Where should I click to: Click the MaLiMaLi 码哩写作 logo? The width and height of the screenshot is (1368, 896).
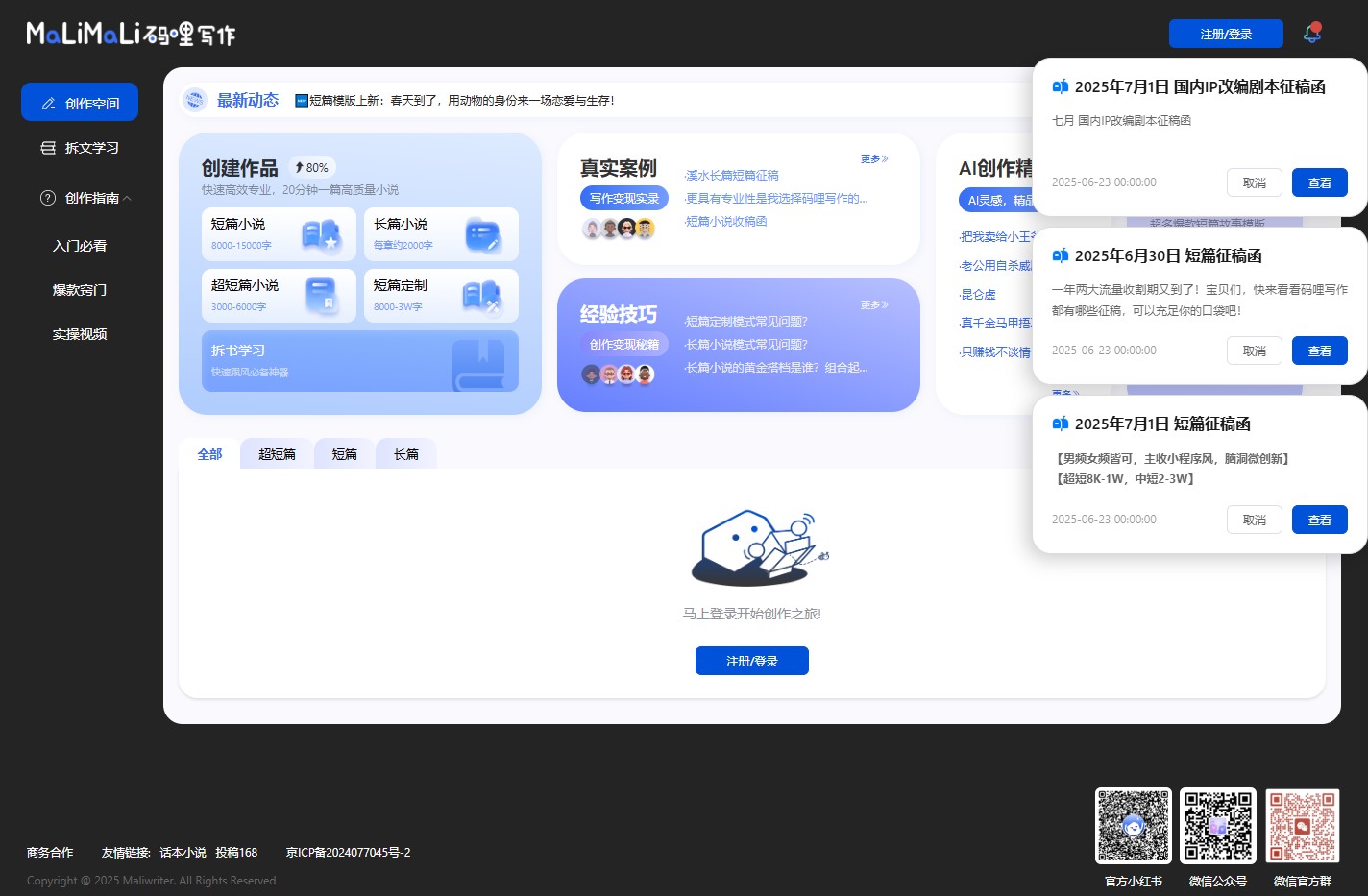click(131, 34)
